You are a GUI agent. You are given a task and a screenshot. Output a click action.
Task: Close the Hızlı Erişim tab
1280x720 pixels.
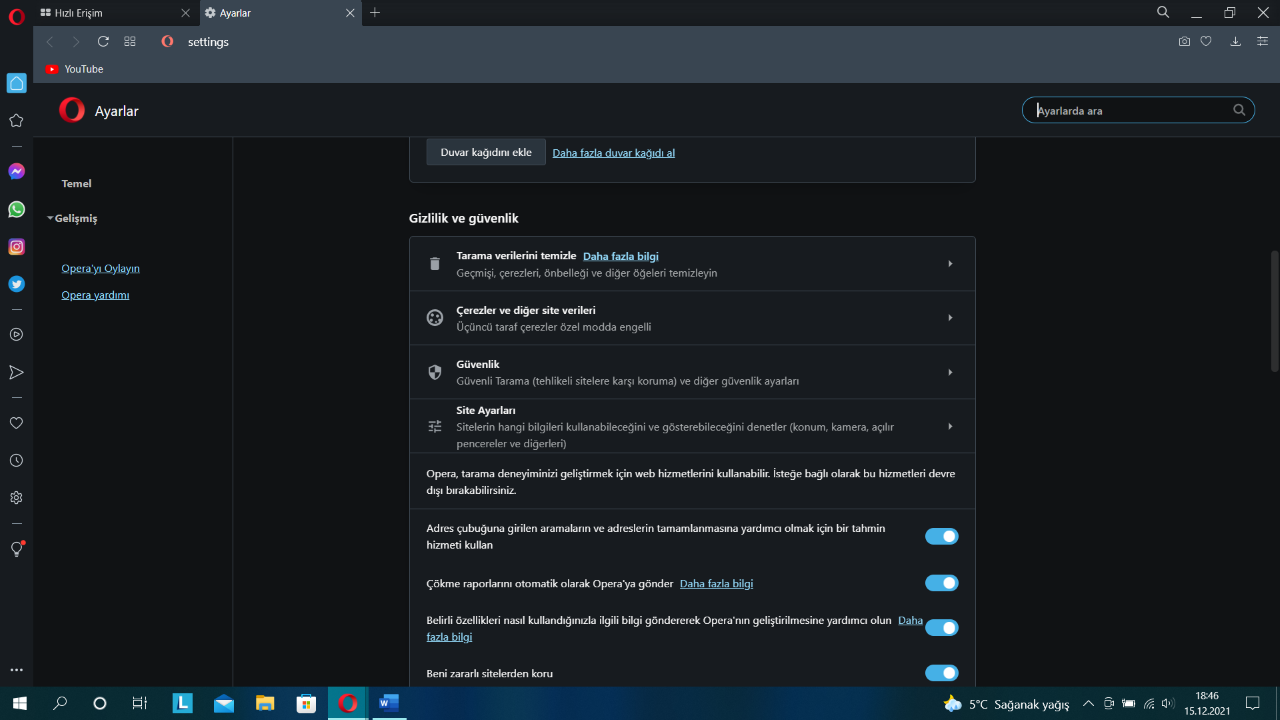point(185,12)
